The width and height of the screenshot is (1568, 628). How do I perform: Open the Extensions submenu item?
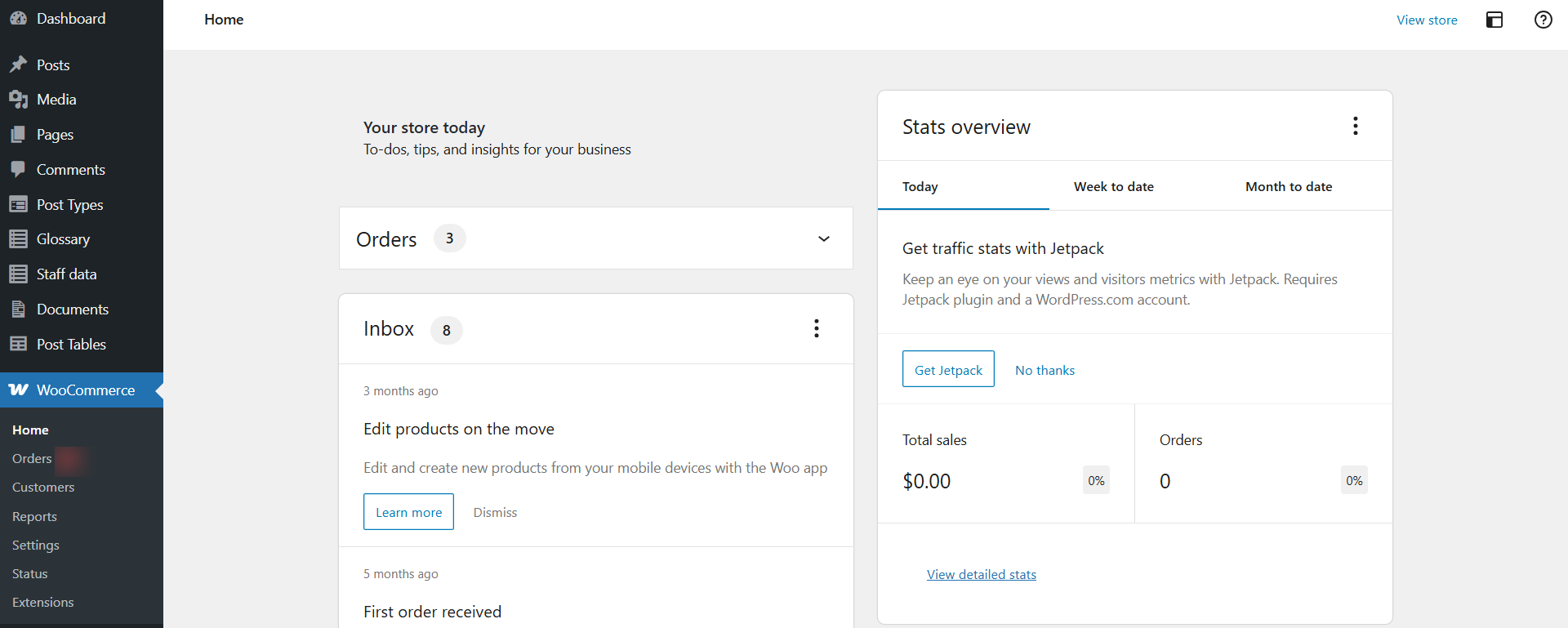pos(42,602)
